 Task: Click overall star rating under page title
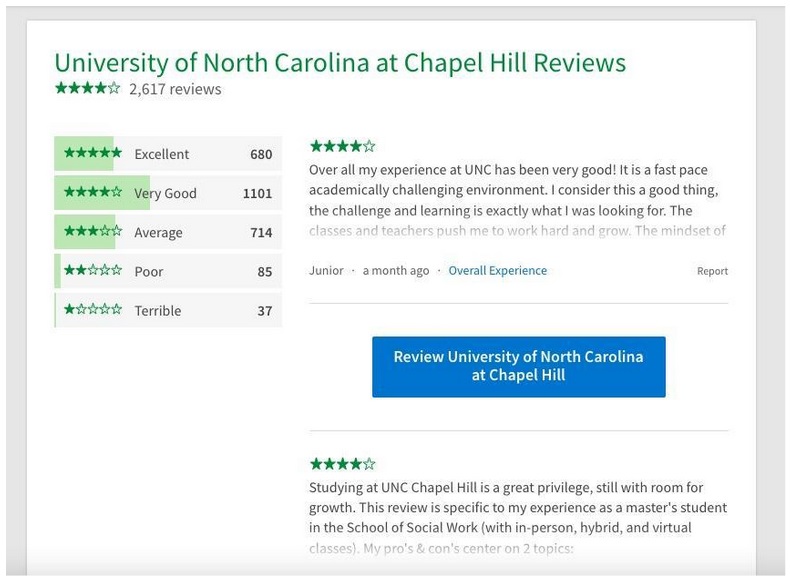coord(87,89)
